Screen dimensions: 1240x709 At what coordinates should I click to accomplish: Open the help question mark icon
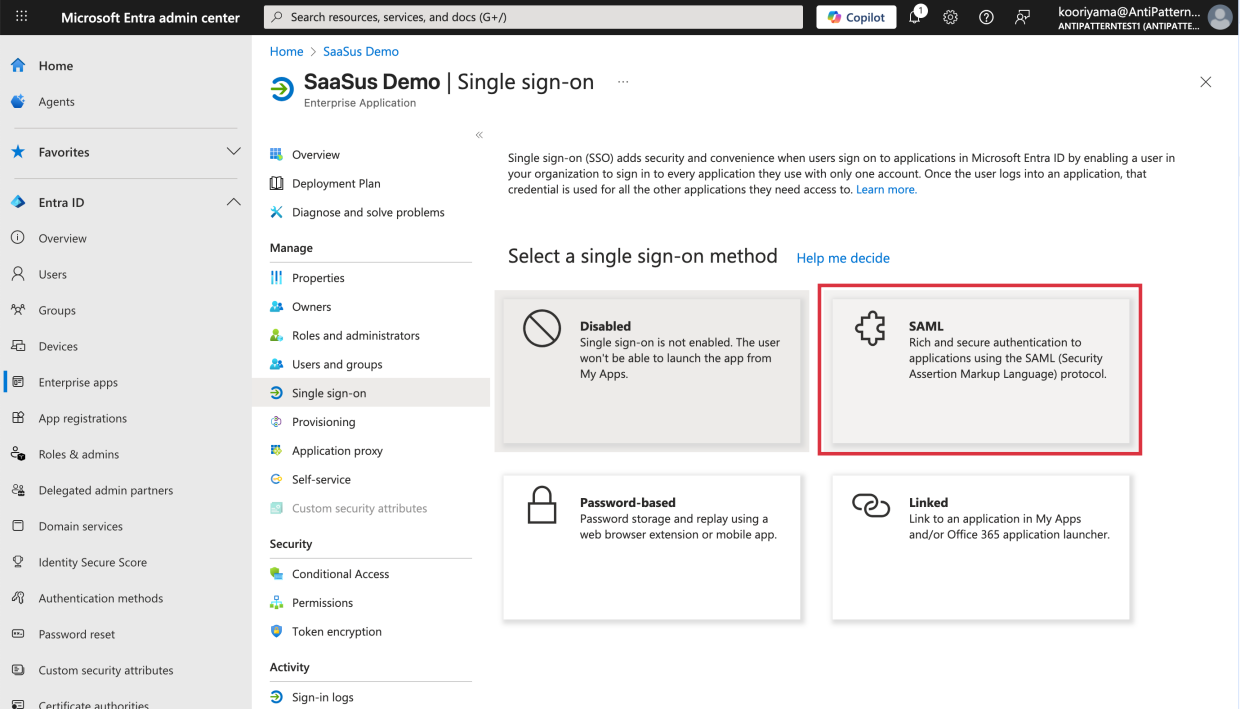(x=986, y=17)
